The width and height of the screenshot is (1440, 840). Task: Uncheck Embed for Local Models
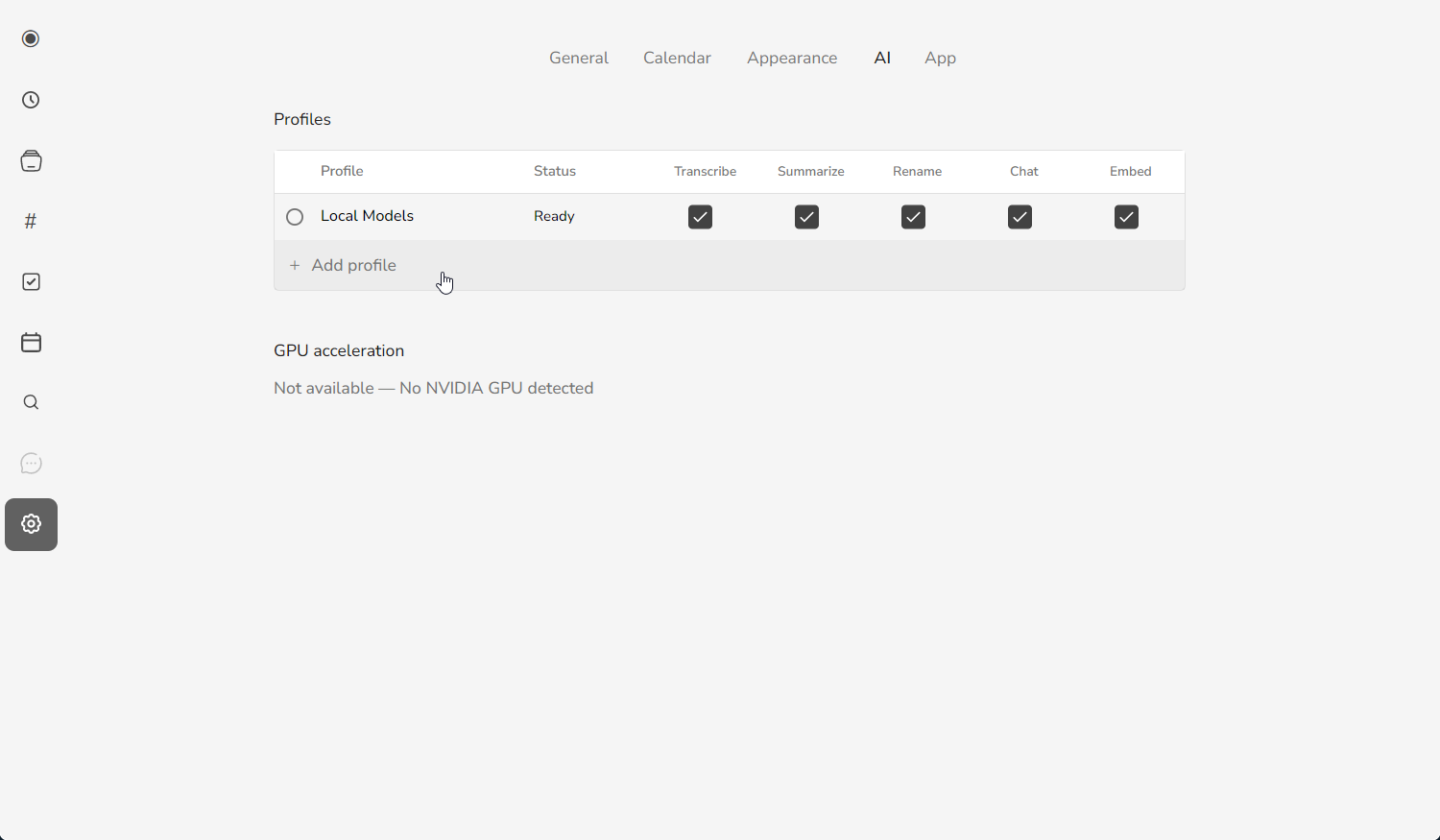(1127, 217)
